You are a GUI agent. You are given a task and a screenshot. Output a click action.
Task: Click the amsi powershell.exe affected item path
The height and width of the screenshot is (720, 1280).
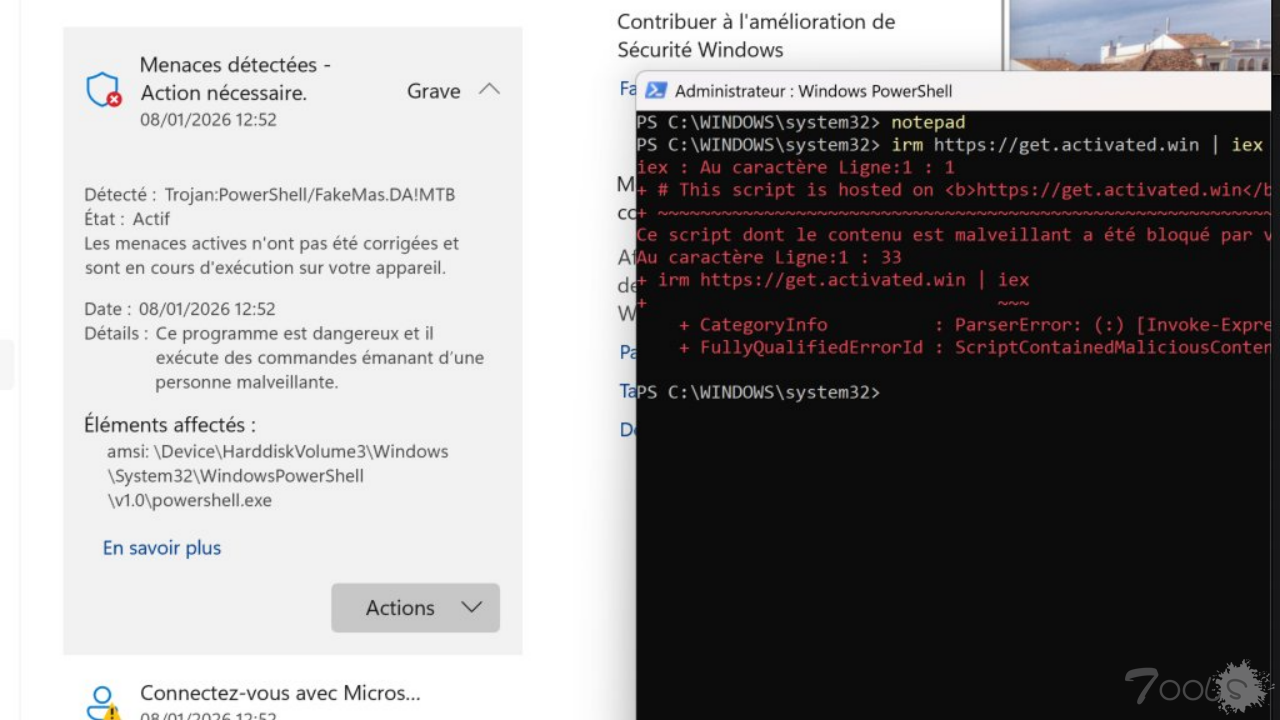point(277,476)
